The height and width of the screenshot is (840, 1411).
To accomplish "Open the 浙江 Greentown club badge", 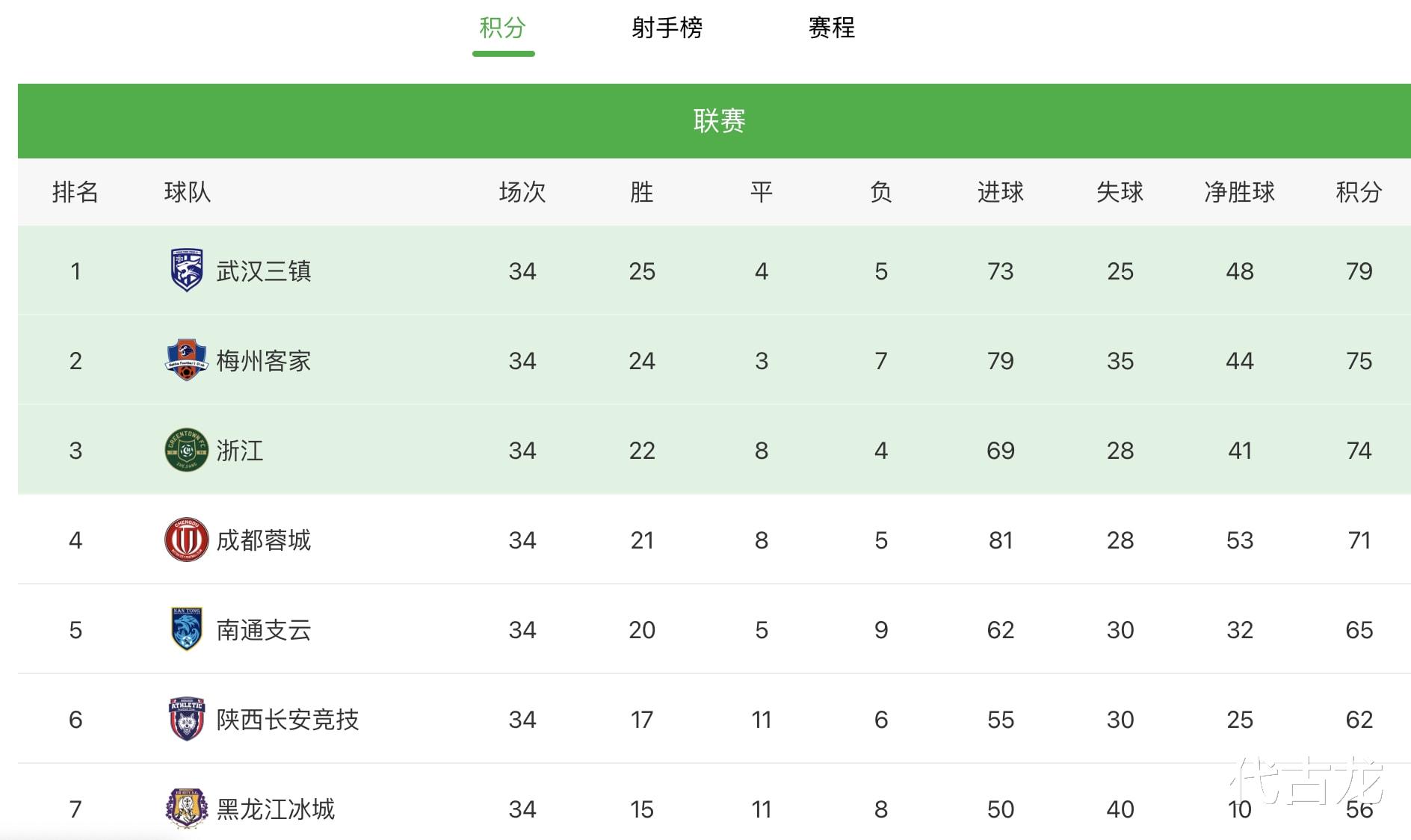I will pyautogui.click(x=186, y=450).
